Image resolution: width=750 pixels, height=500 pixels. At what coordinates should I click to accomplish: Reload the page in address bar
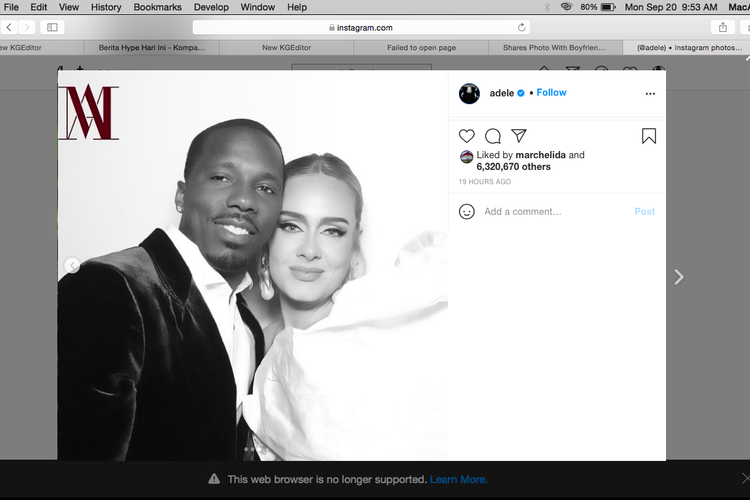point(522,28)
